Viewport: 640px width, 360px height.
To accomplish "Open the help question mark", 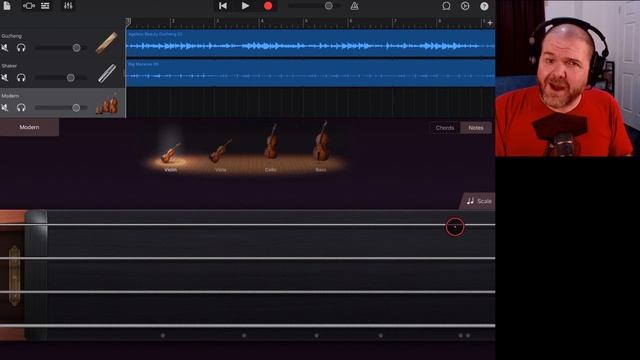I will pyautogui.click(x=484, y=6).
